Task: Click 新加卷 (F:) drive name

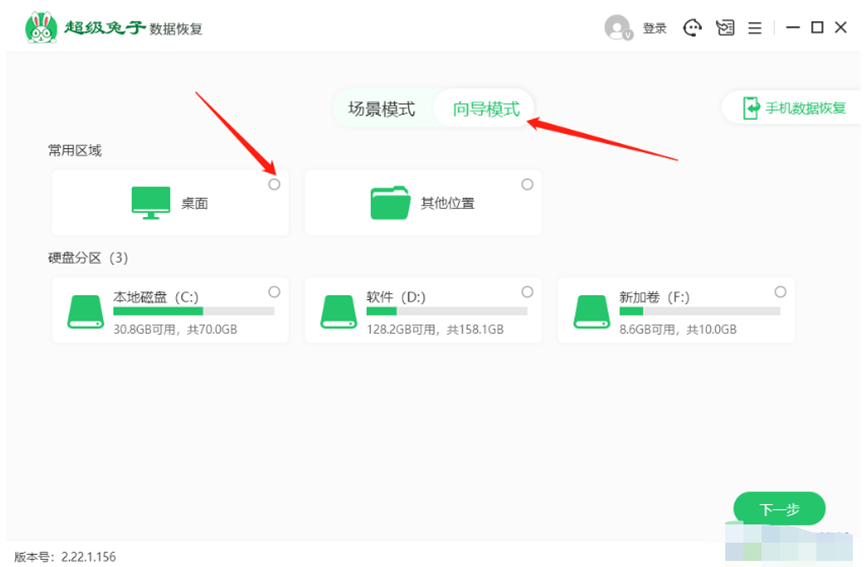Action: [654, 297]
